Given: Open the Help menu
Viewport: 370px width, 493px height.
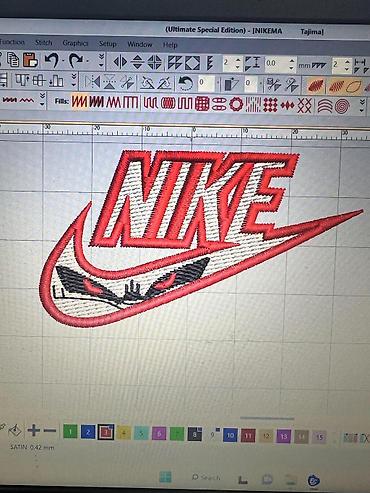Looking at the screenshot, I should [170, 45].
